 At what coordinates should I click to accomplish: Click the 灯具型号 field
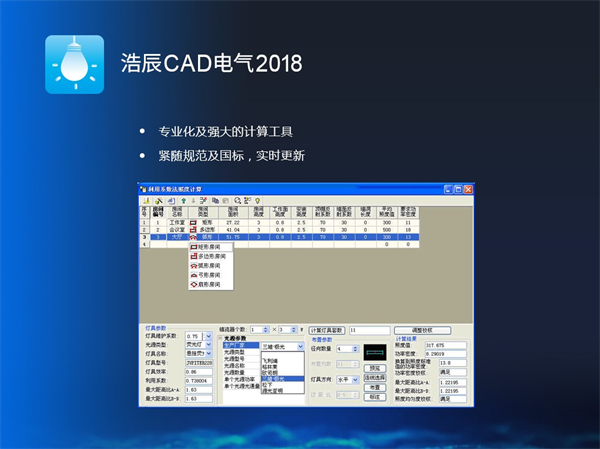click(x=199, y=362)
